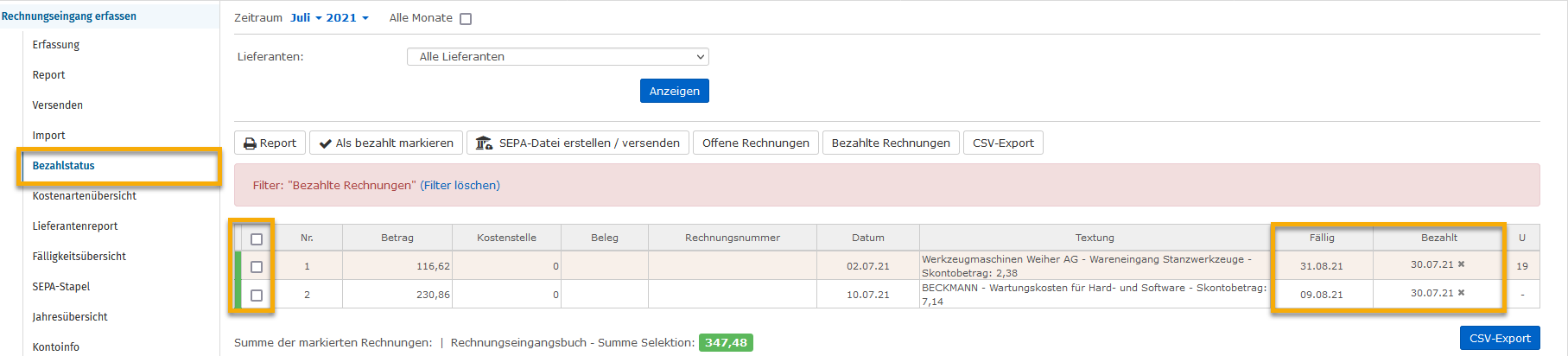Screen dimensions: 1568x356
Task: Click the green sum badge 347,48
Action: coord(726,342)
